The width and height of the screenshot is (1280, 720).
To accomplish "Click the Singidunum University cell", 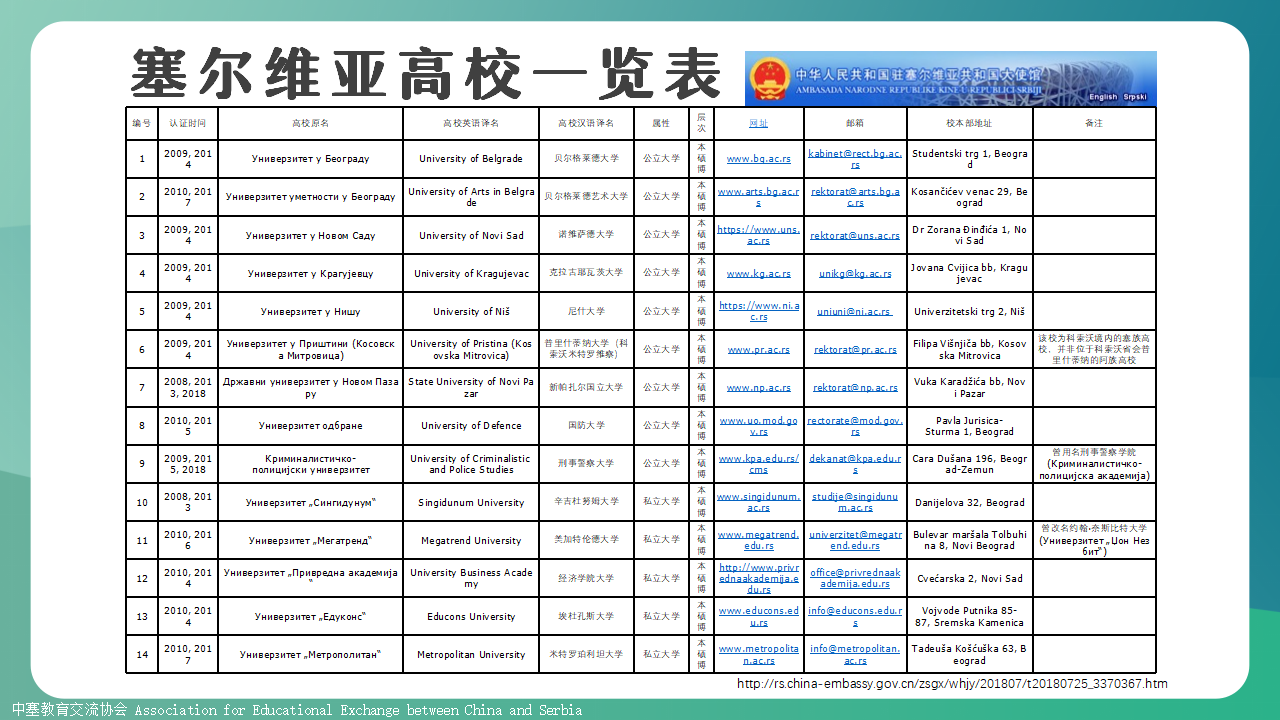I will point(471,502).
